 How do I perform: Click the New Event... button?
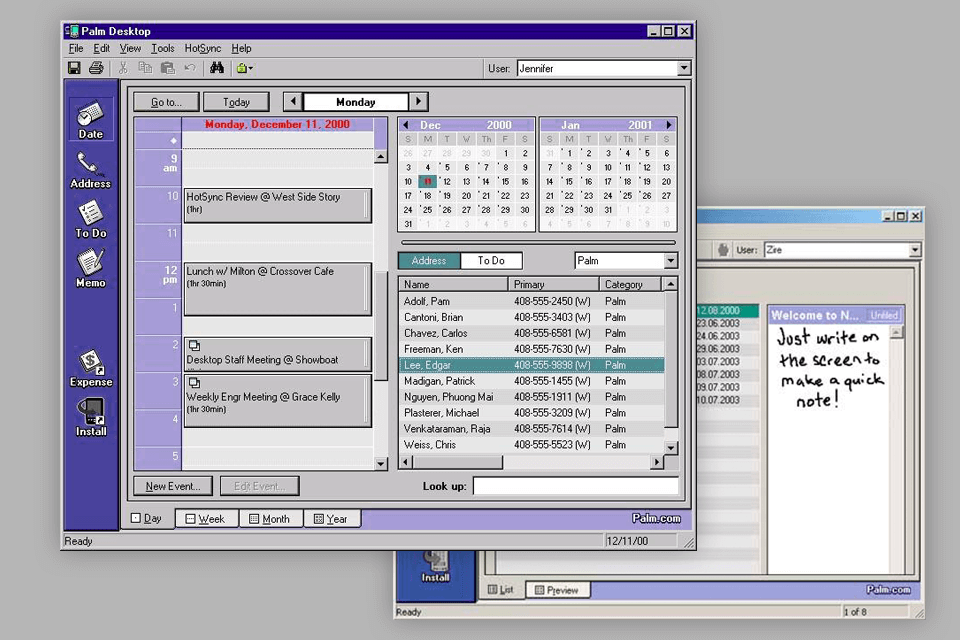click(173, 486)
